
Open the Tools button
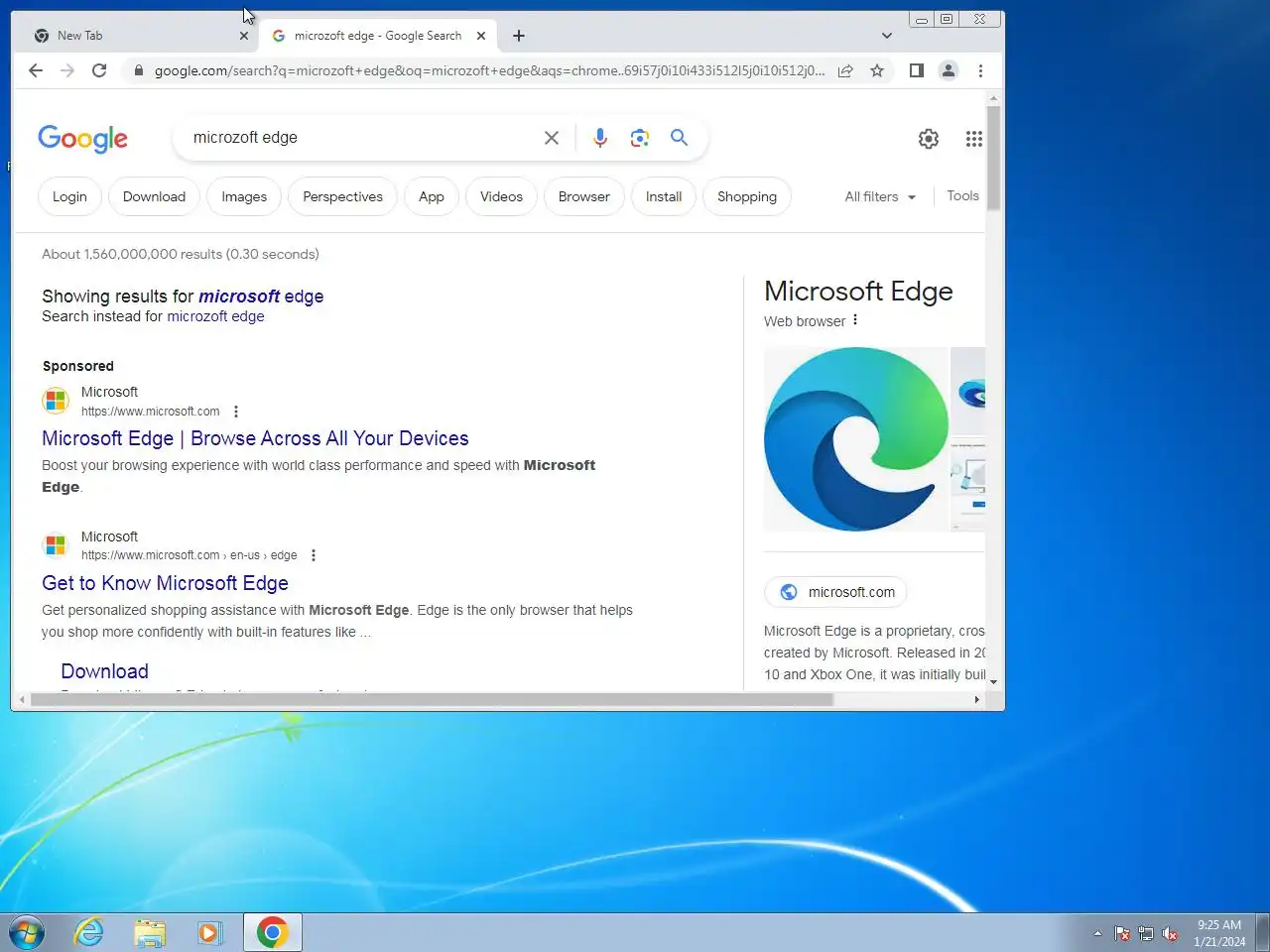[x=962, y=195]
